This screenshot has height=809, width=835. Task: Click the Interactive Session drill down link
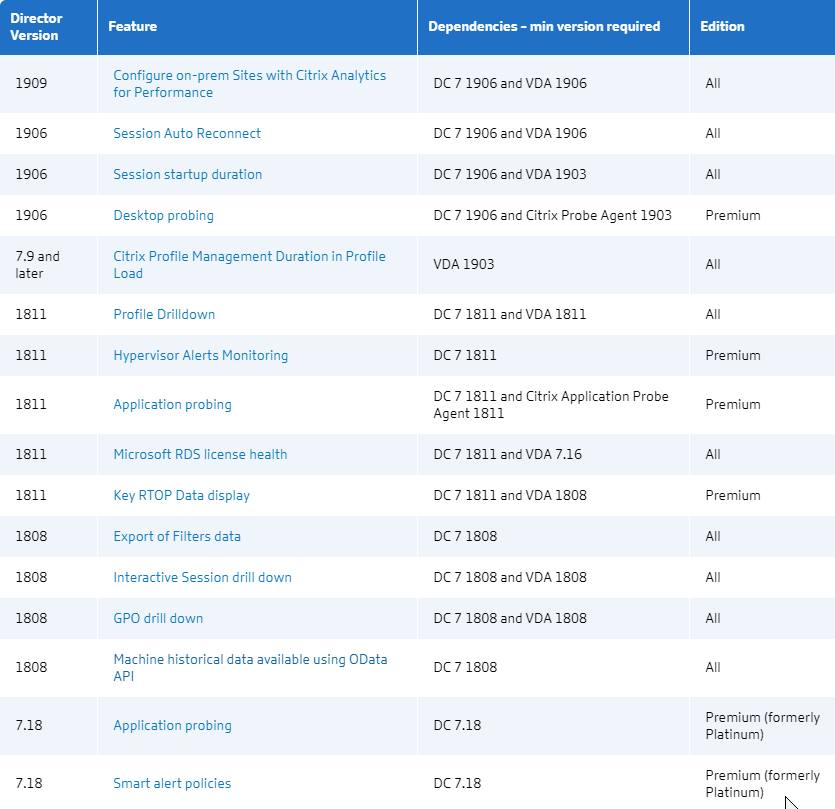pos(202,577)
